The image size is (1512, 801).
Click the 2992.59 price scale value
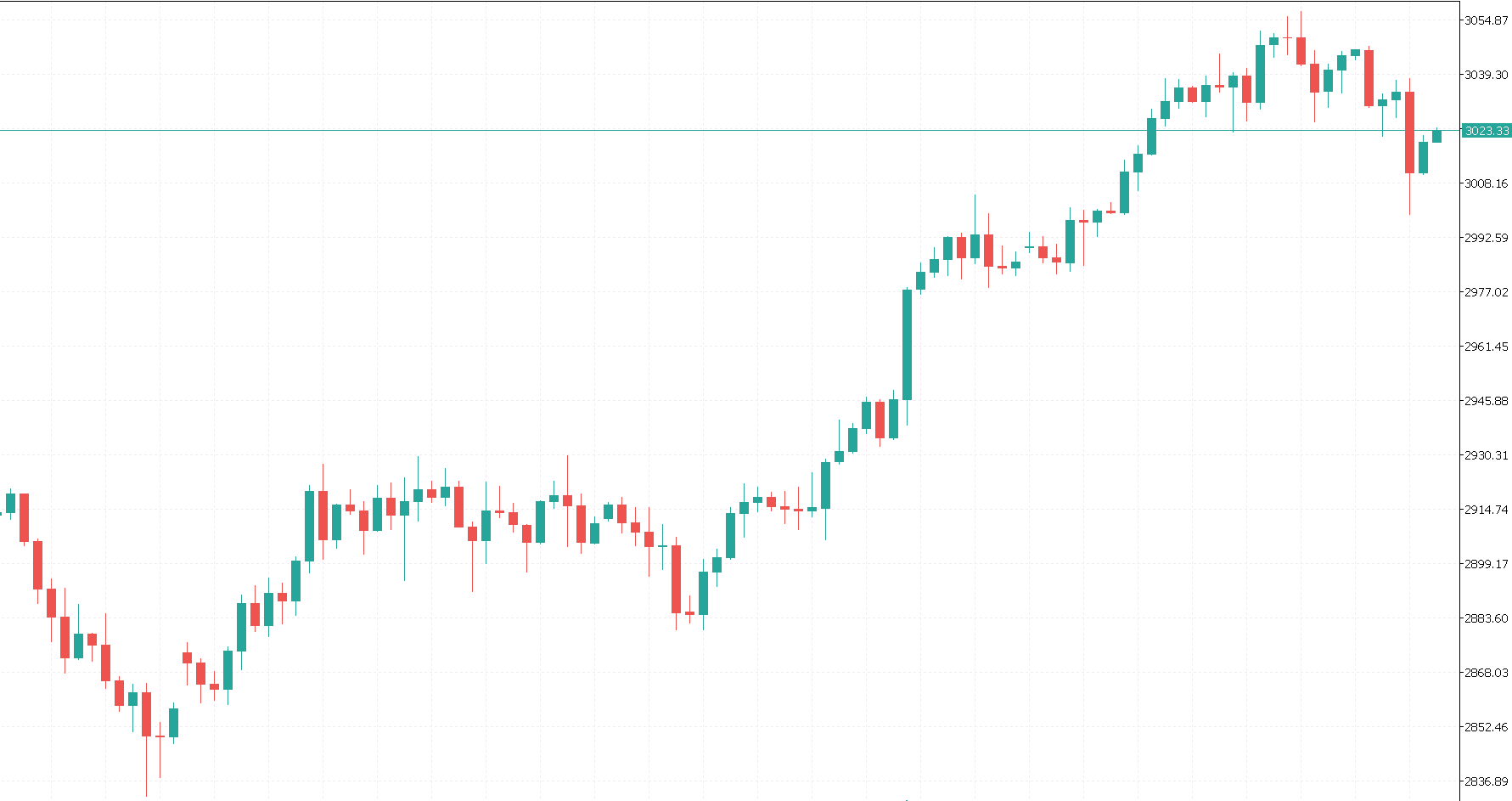point(1486,238)
